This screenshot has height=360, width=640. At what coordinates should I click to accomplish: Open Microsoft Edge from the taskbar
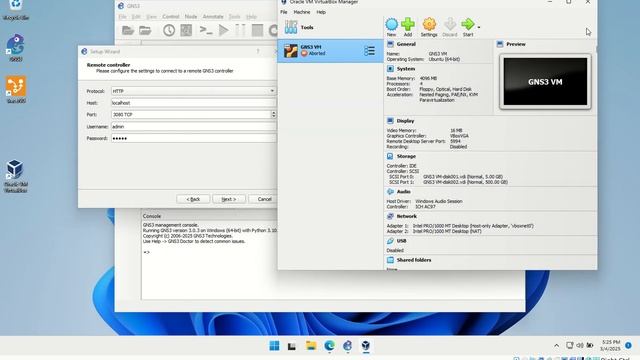tap(329, 346)
